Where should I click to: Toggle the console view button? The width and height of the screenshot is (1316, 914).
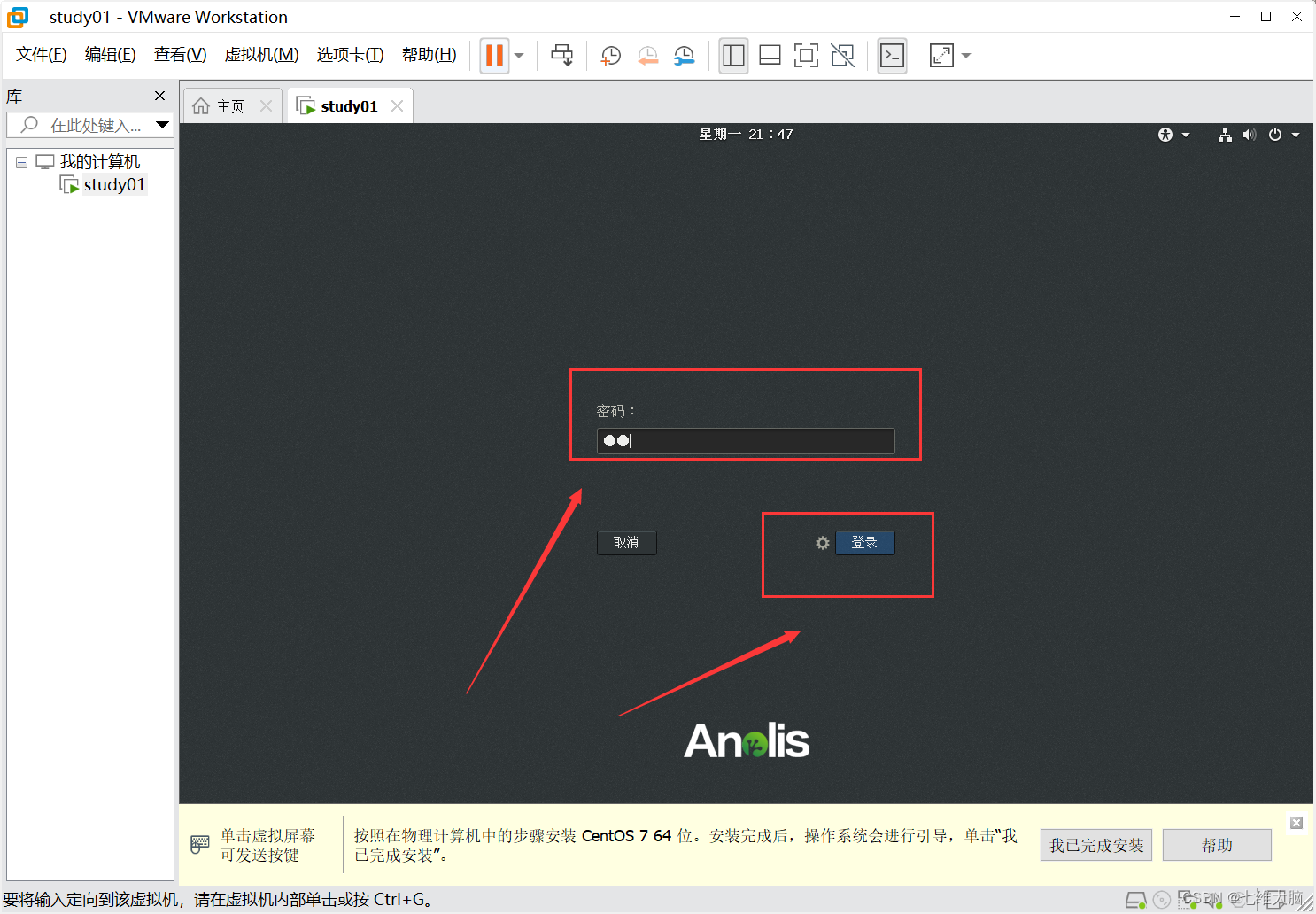tap(892, 56)
